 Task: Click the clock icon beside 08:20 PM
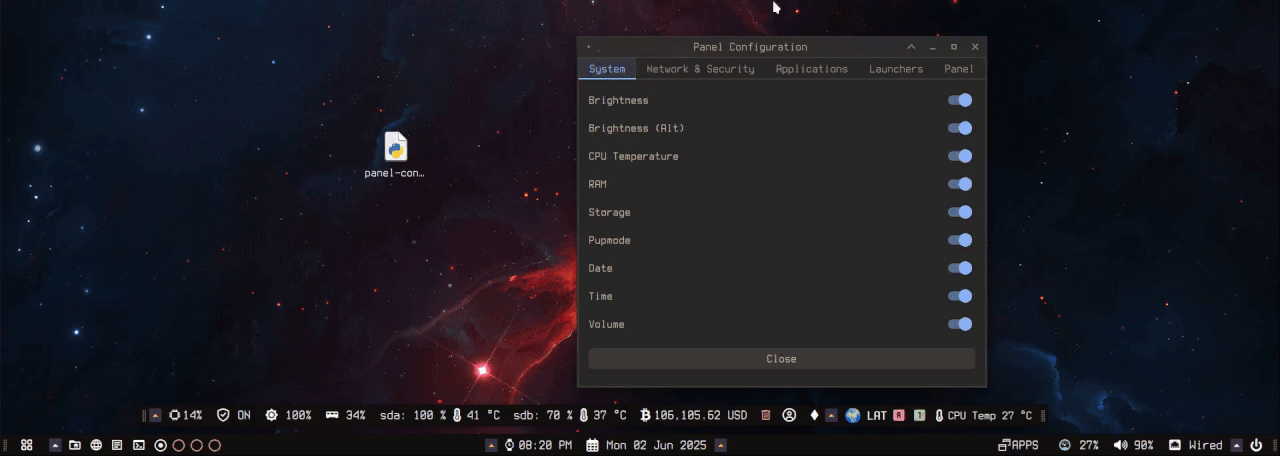(509, 445)
